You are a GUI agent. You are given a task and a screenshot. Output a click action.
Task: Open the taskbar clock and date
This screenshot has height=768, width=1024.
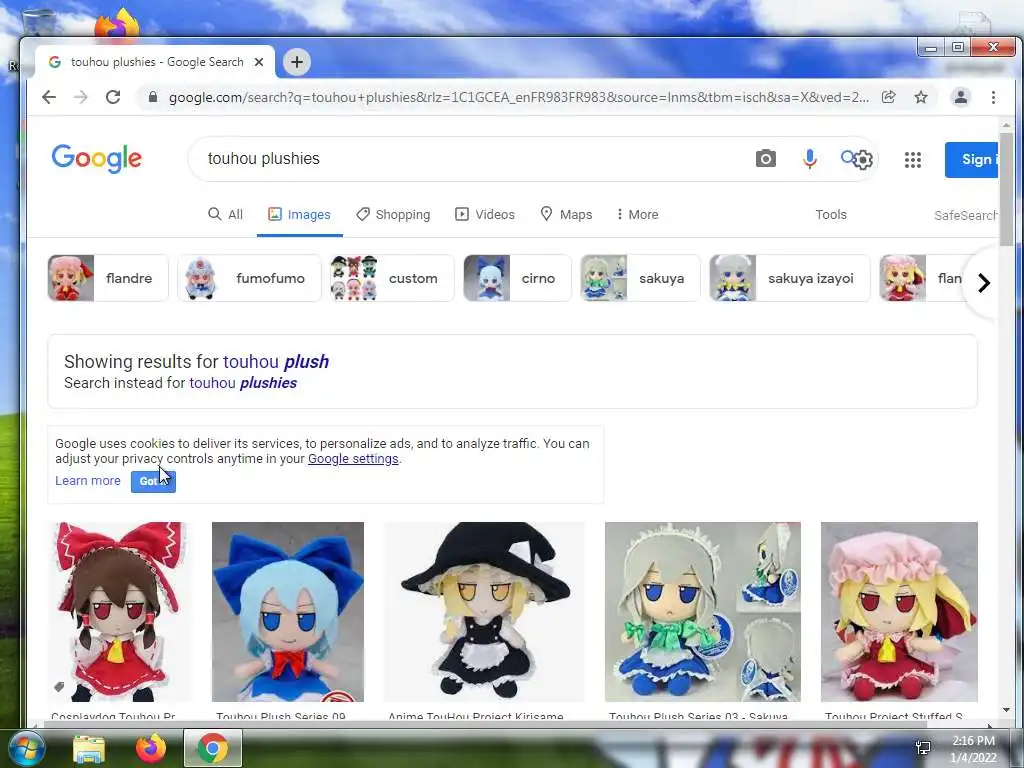(x=973, y=749)
